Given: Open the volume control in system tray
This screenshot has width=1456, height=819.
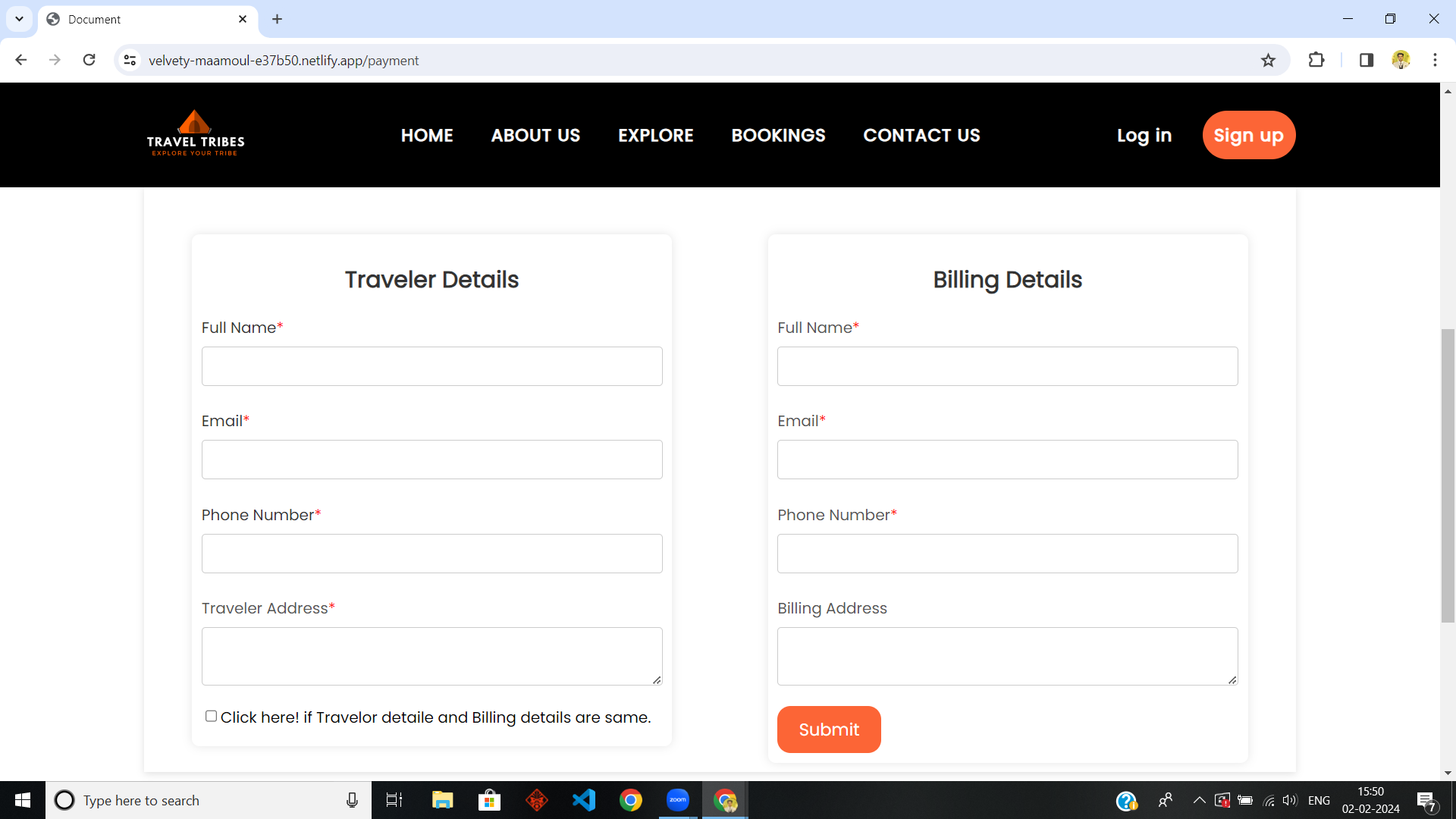Looking at the screenshot, I should 1290,800.
